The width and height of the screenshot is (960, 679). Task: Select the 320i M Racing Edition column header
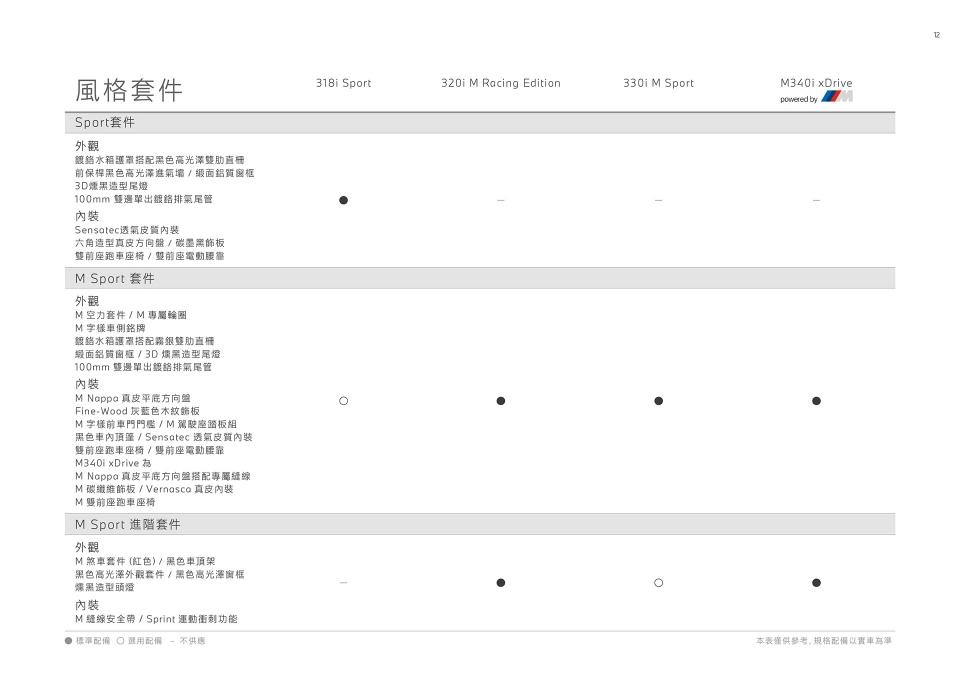point(501,83)
